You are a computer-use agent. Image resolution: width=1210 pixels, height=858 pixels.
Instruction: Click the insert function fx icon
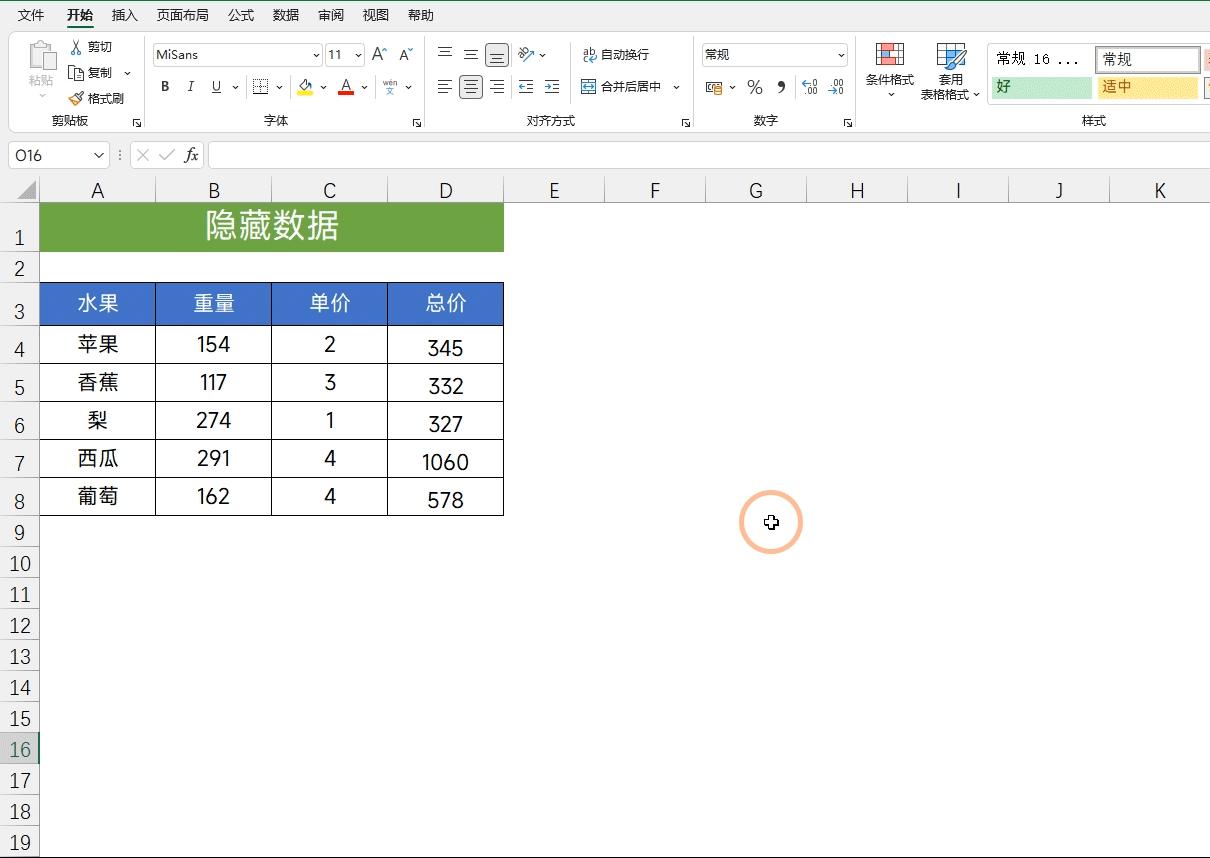pyautogui.click(x=191, y=155)
